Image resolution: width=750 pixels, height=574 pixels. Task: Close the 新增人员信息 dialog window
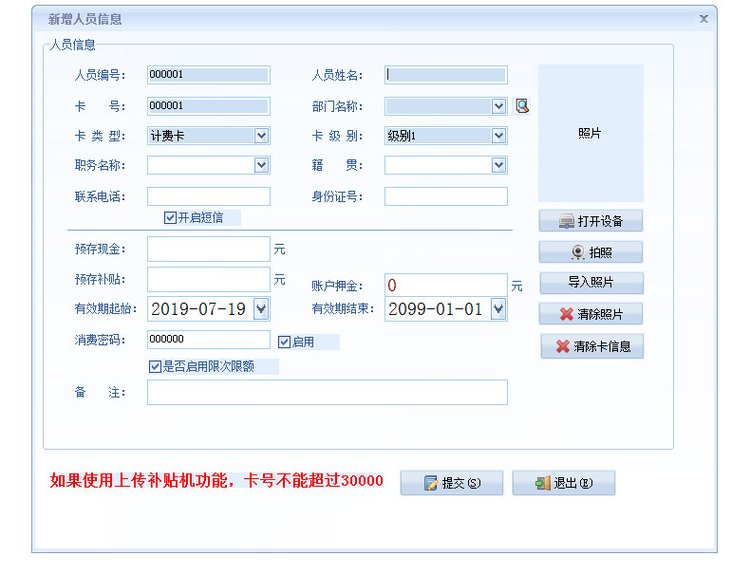[703, 19]
